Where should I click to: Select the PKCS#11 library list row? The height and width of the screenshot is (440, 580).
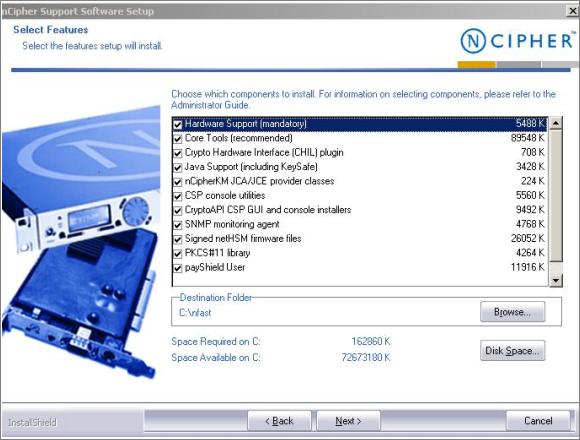(x=360, y=253)
